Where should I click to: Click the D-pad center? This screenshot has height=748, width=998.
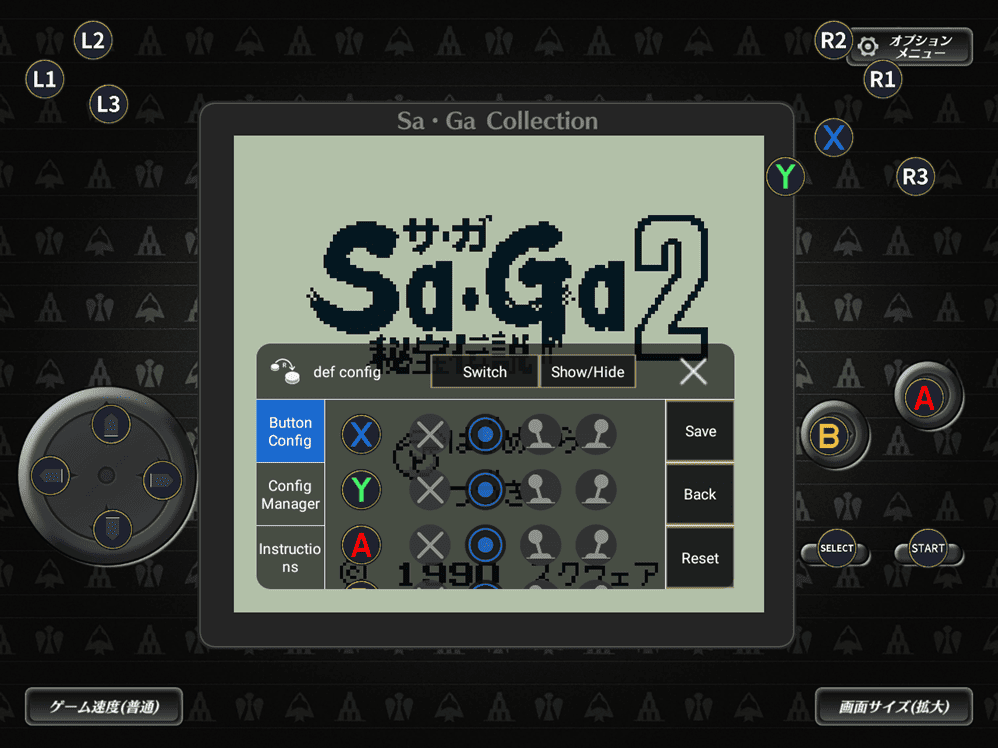(x=106, y=476)
